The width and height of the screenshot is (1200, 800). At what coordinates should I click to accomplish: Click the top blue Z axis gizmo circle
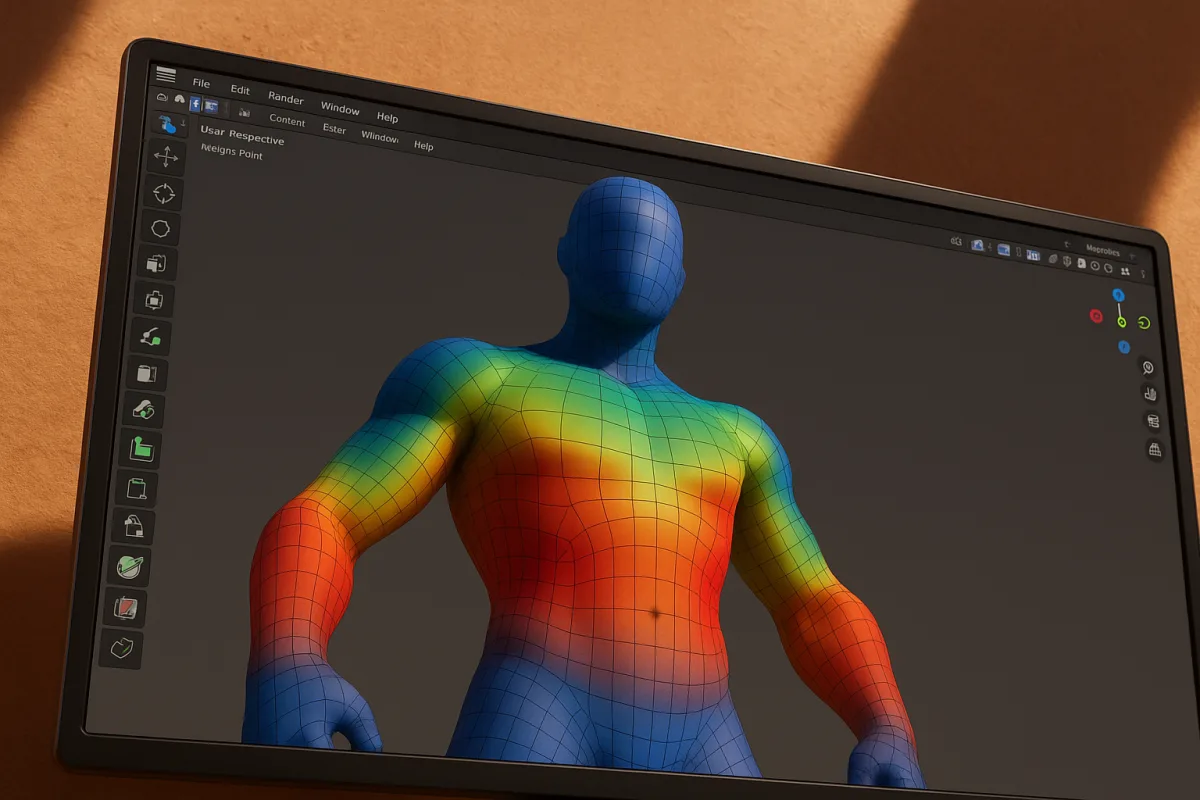[x=1118, y=295]
